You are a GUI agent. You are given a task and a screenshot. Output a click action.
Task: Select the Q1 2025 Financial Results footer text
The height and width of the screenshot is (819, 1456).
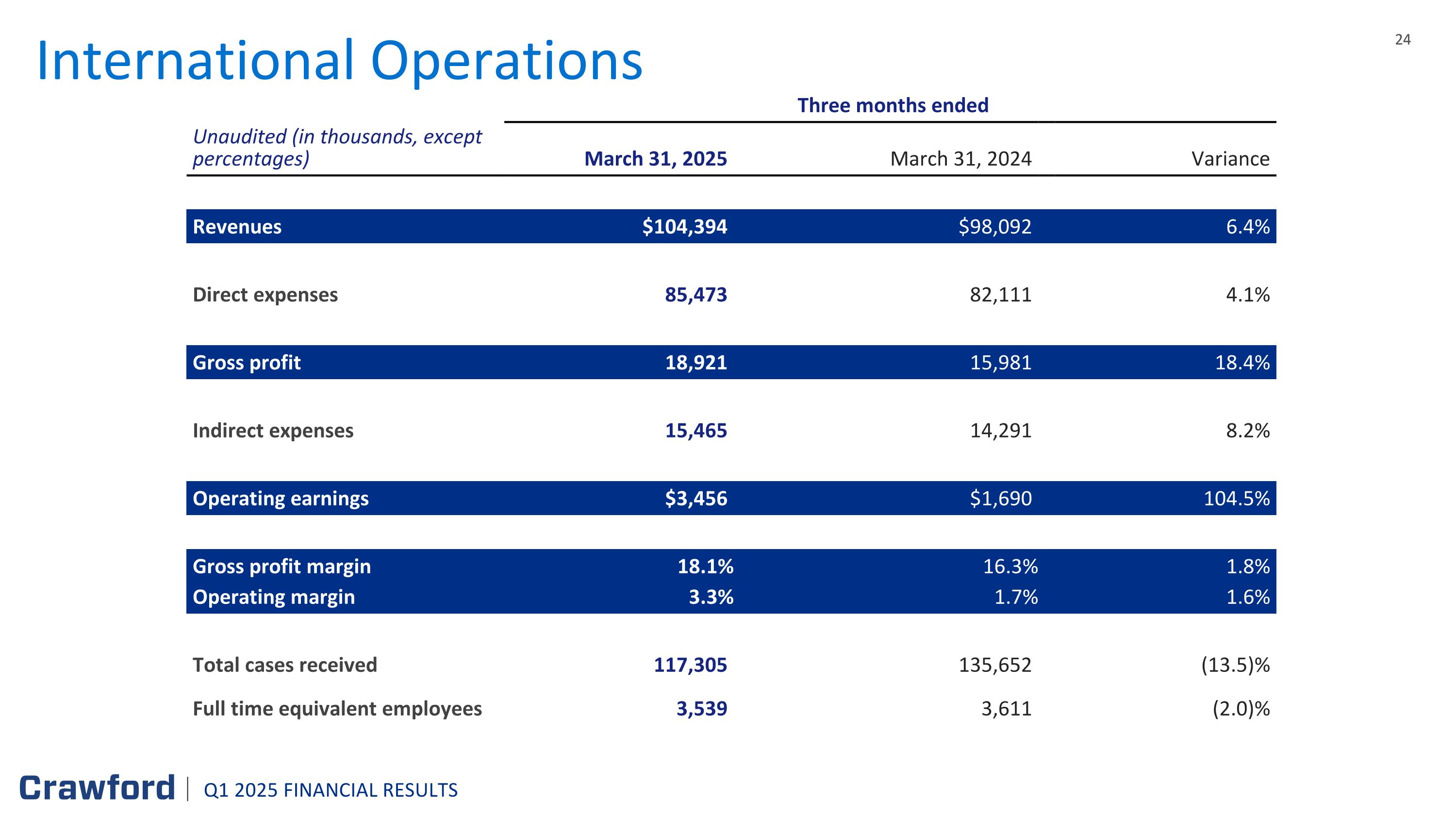pyautogui.click(x=331, y=790)
